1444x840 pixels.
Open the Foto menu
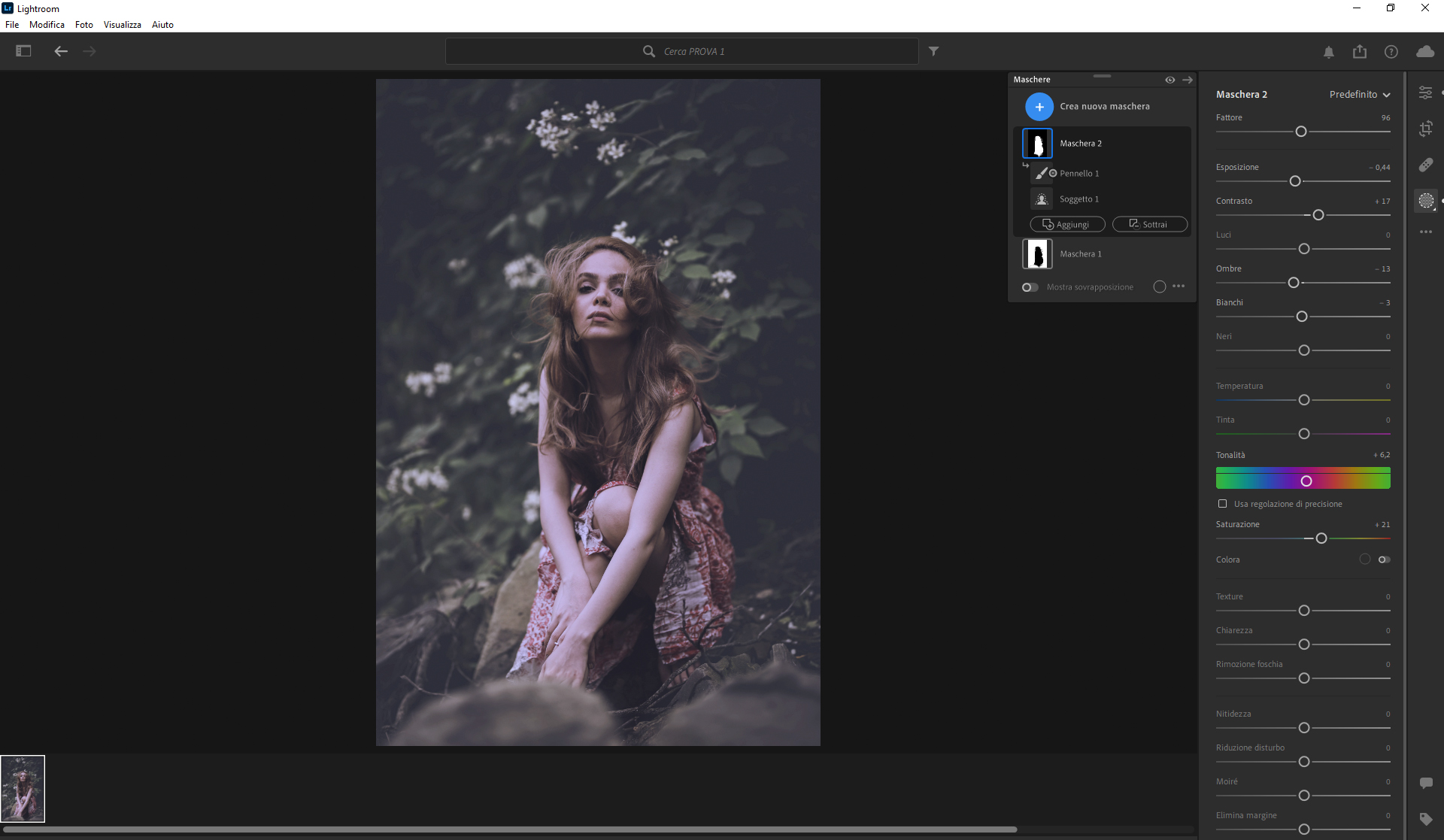[x=83, y=25]
